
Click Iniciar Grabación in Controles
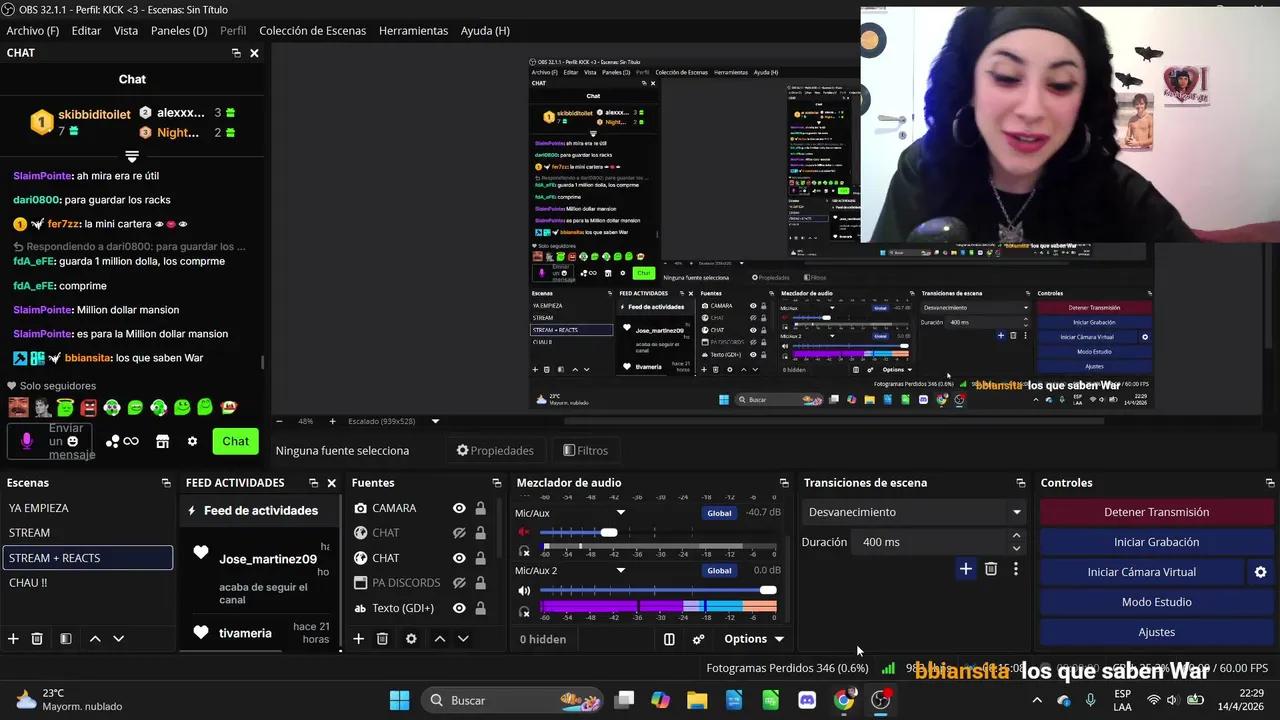tap(1156, 541)
